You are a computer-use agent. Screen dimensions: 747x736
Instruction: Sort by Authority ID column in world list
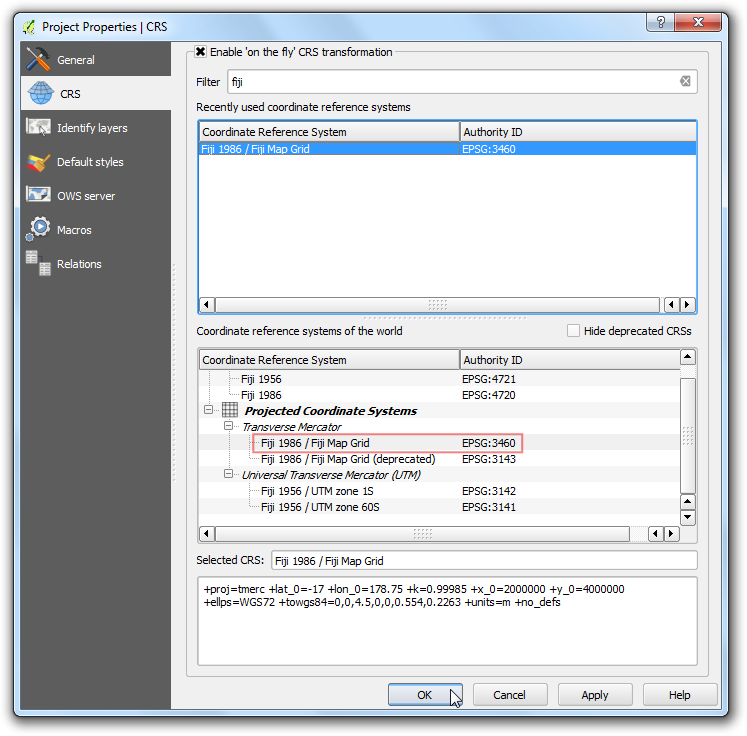click(x=567, y=360)
